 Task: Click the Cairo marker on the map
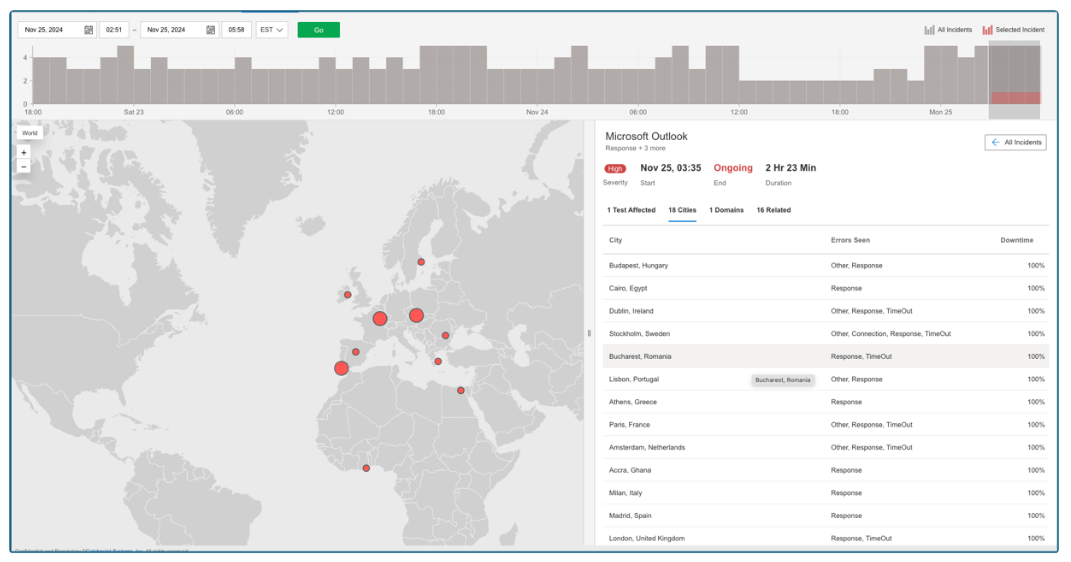[x=461, y=391]
